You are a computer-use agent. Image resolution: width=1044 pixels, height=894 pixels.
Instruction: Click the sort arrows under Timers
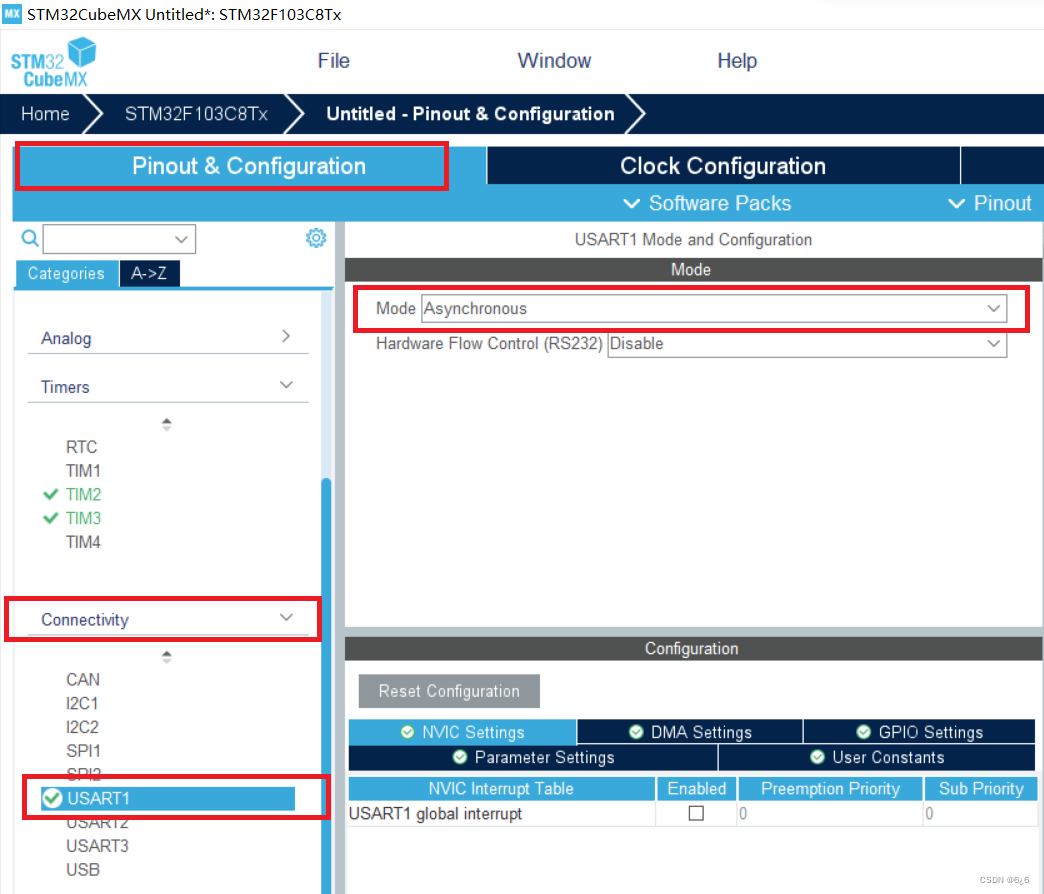[166, 424]
